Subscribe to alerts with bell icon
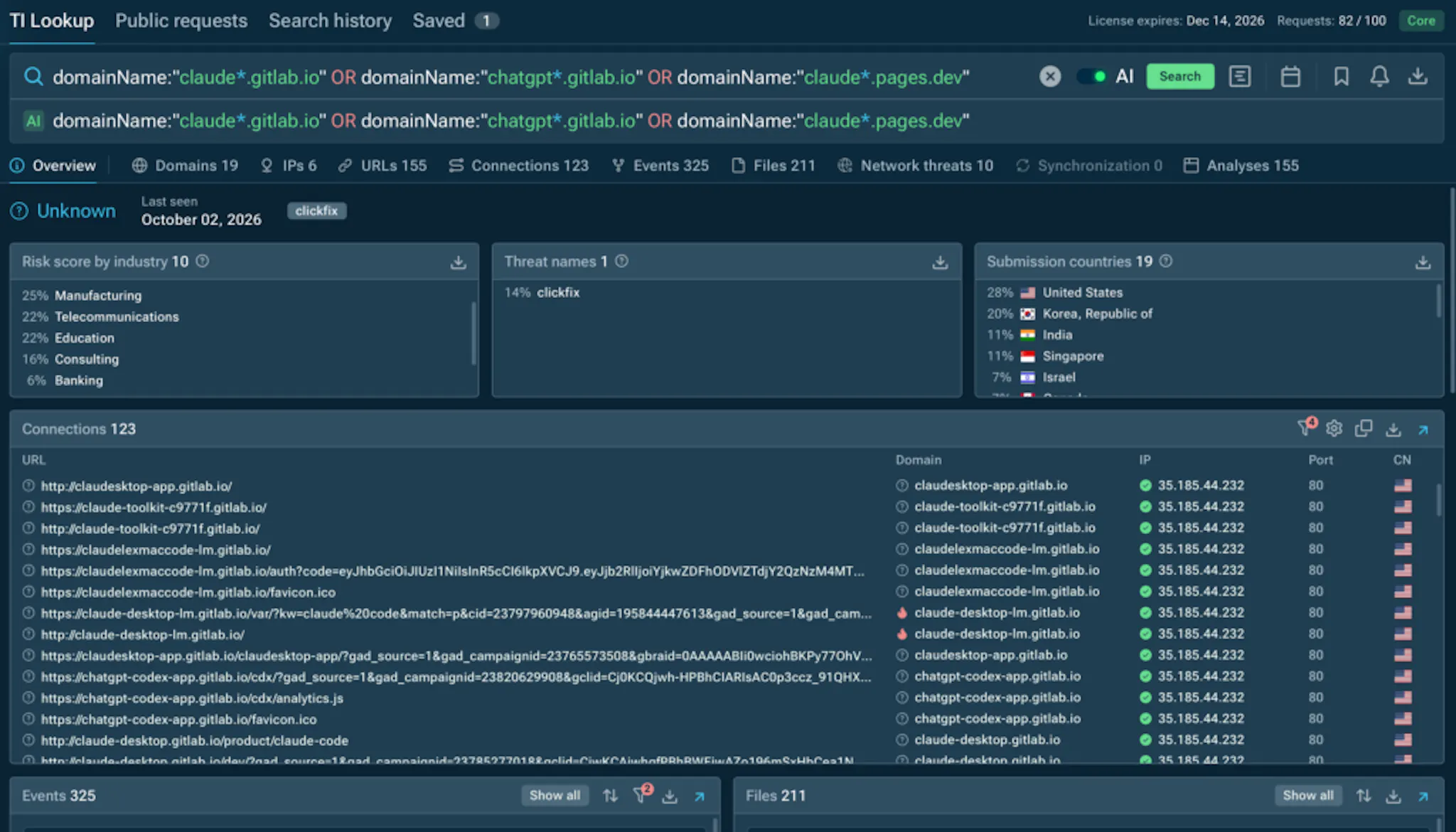The width and height of the screenshot is (1456, 832). (1379, 76)
